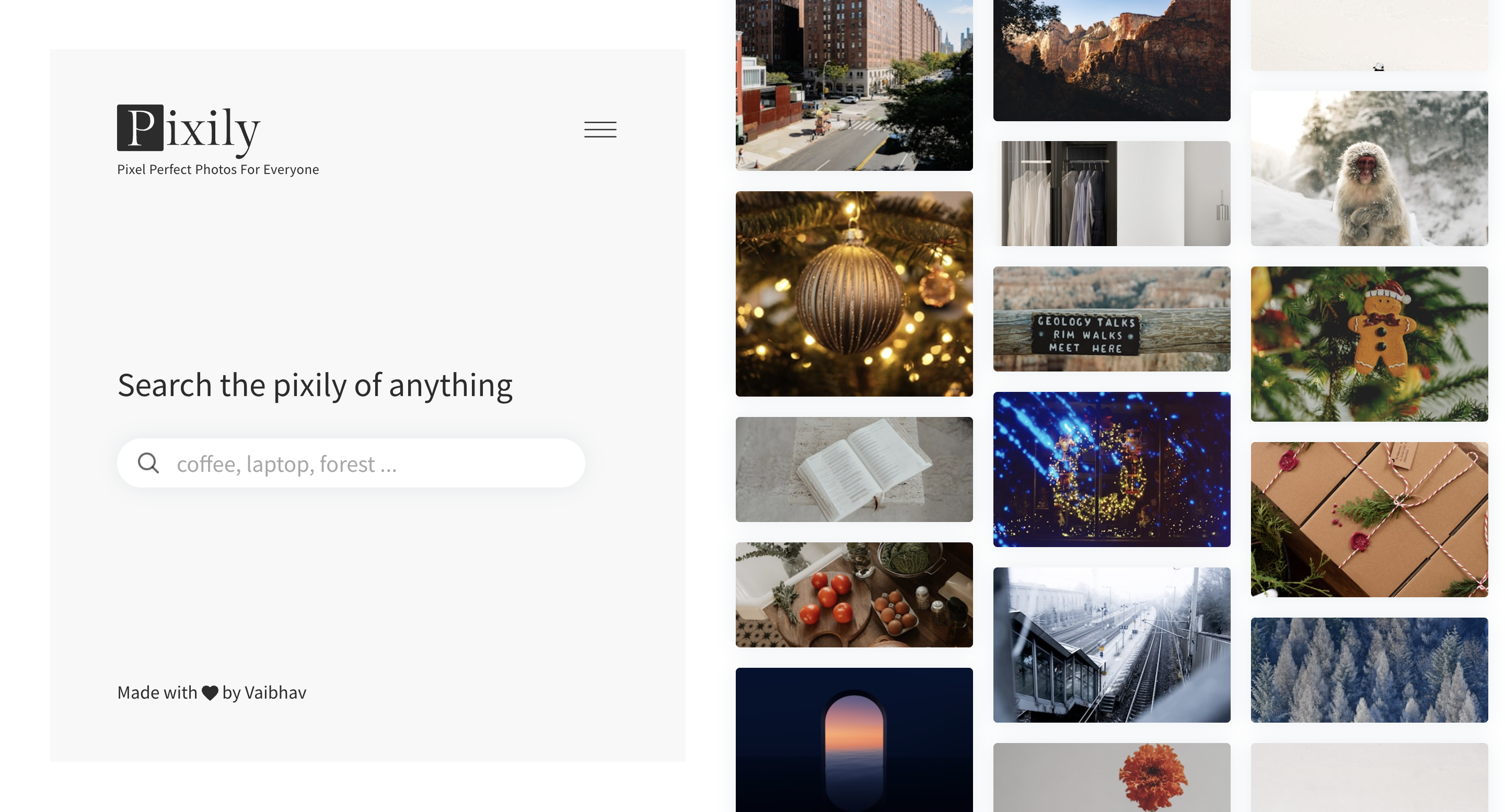Click the heart icon in footer
The height and width of the screenshot is (812, 1505).
click(210, 693)
